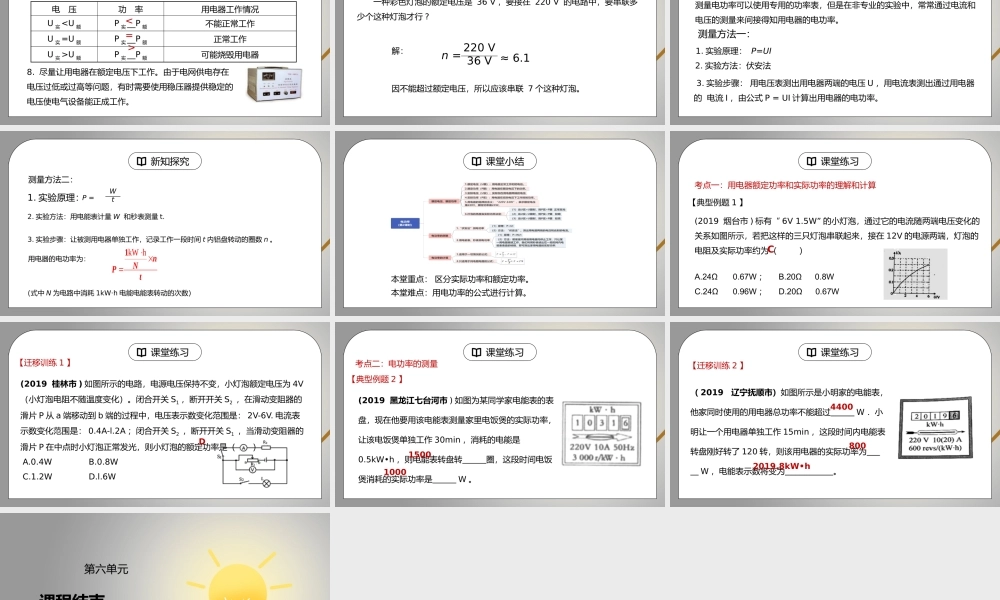
Task: Click the 正常工作 table cell
Action: [230, 40]
